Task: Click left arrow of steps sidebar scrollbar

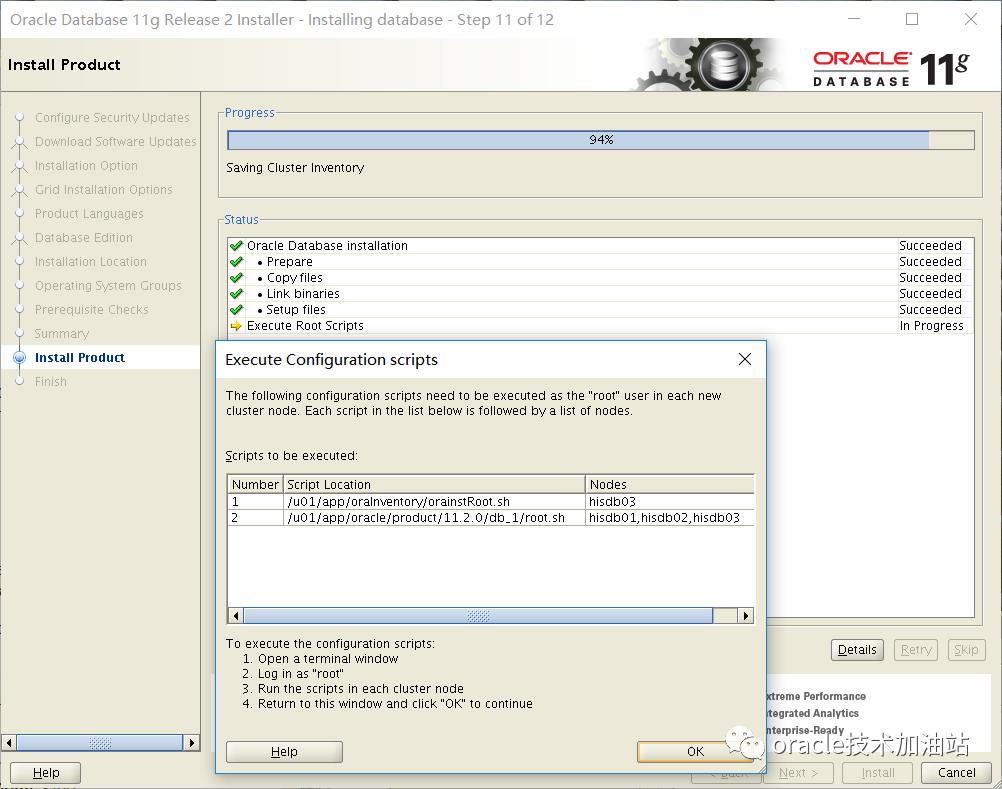Action: (x=9, y=743)
